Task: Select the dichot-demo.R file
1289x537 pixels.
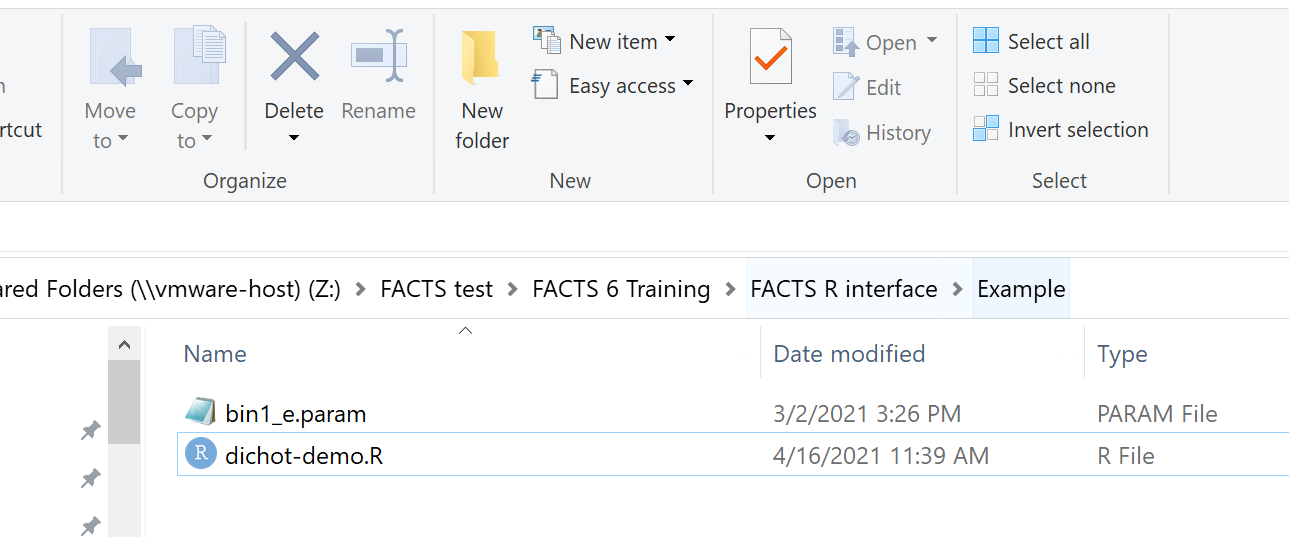Action: pos(304,456)
